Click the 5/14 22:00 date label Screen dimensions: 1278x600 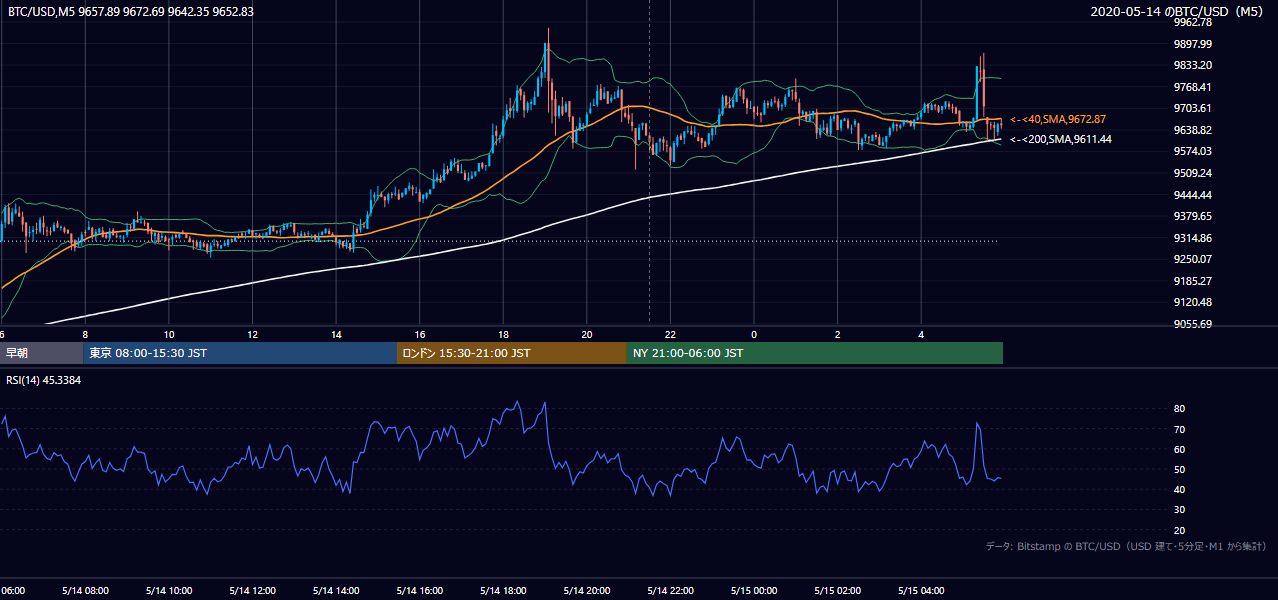pyautogui.click(x=671, y=591)
